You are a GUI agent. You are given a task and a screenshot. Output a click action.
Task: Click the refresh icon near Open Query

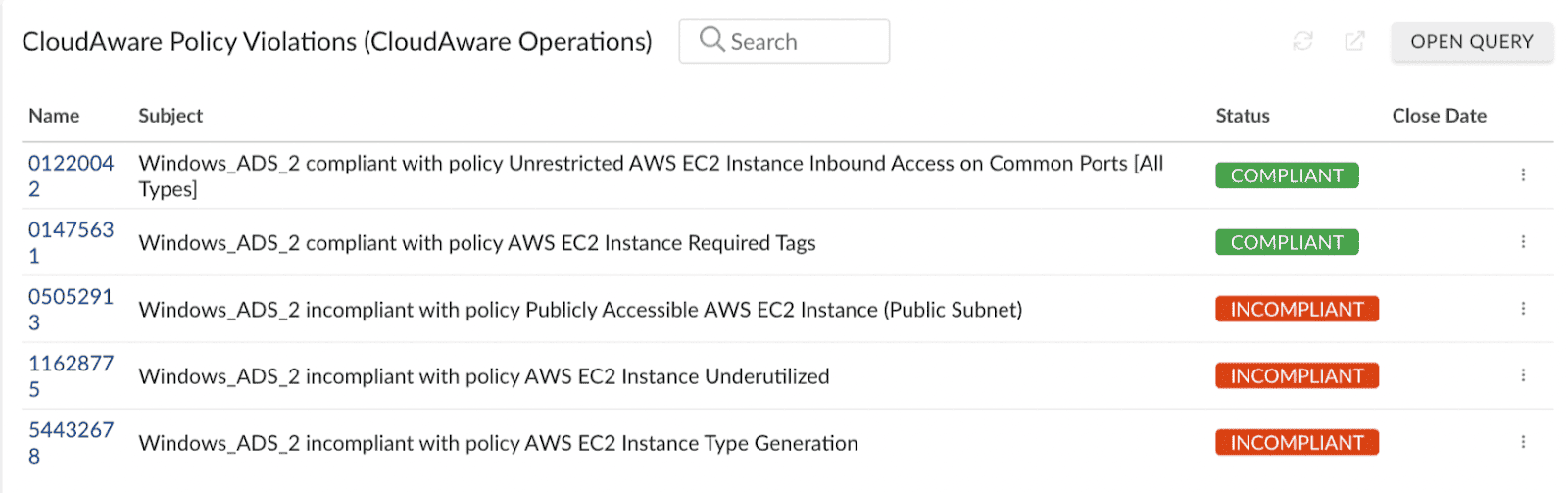1302,41
